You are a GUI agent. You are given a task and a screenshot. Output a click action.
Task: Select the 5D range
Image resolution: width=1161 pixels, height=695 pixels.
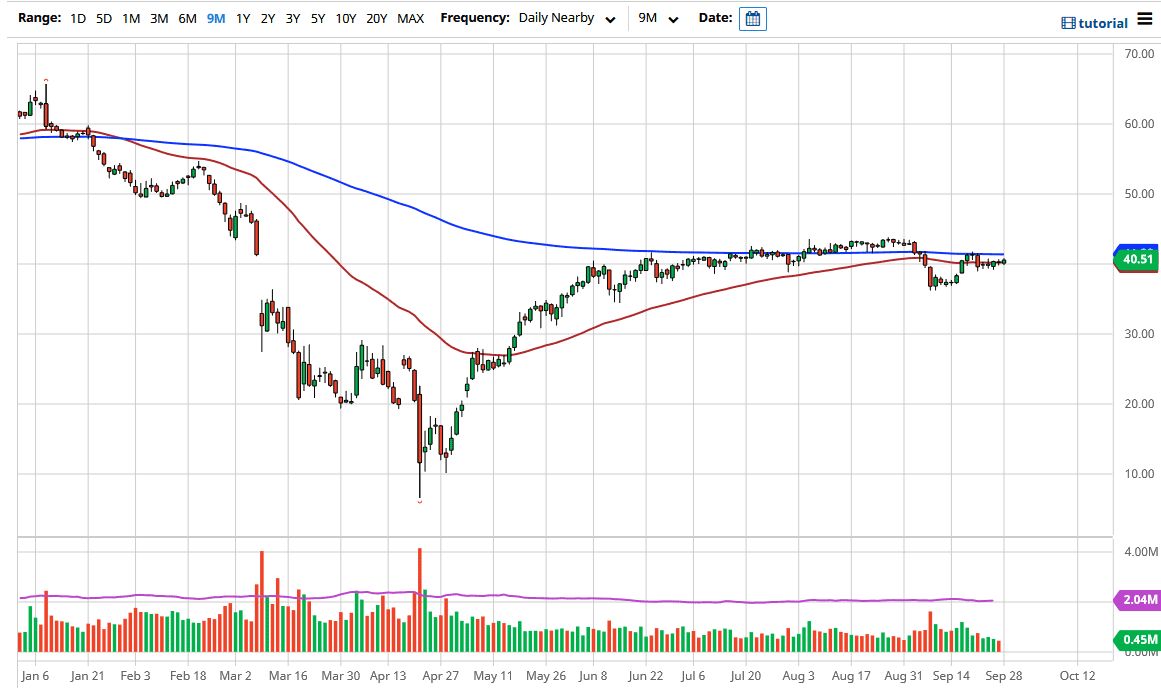pos(103,18)
